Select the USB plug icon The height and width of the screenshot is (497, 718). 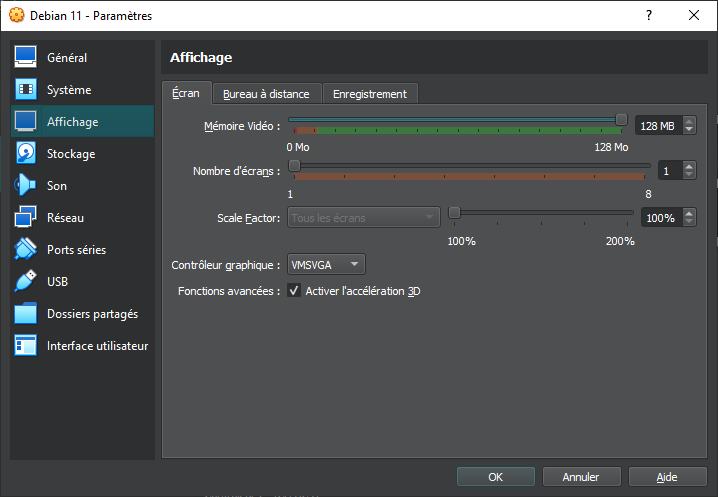tap(26, 281)
